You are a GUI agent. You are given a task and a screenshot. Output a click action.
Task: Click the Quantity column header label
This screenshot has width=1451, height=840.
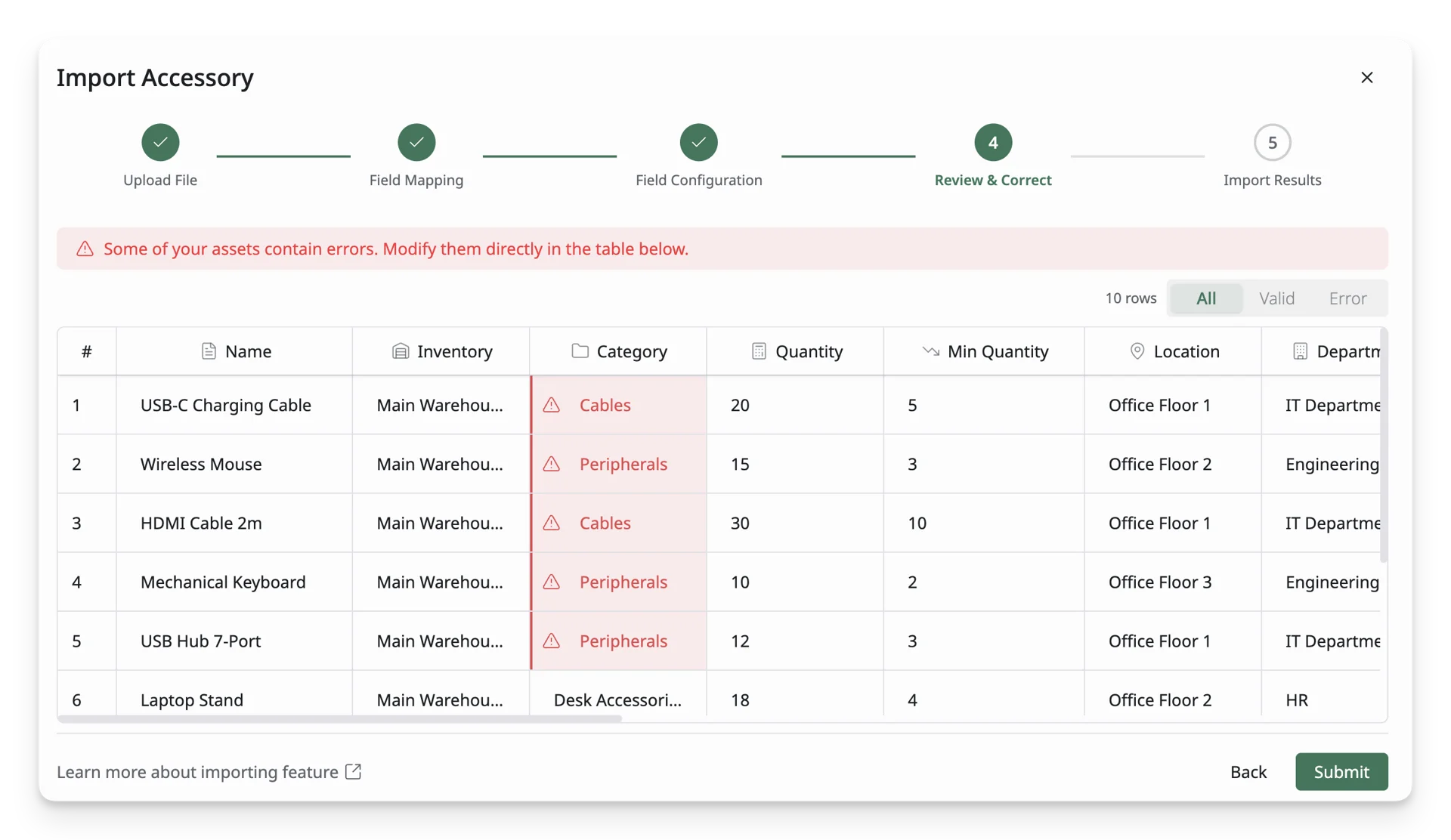click(809, 351)
